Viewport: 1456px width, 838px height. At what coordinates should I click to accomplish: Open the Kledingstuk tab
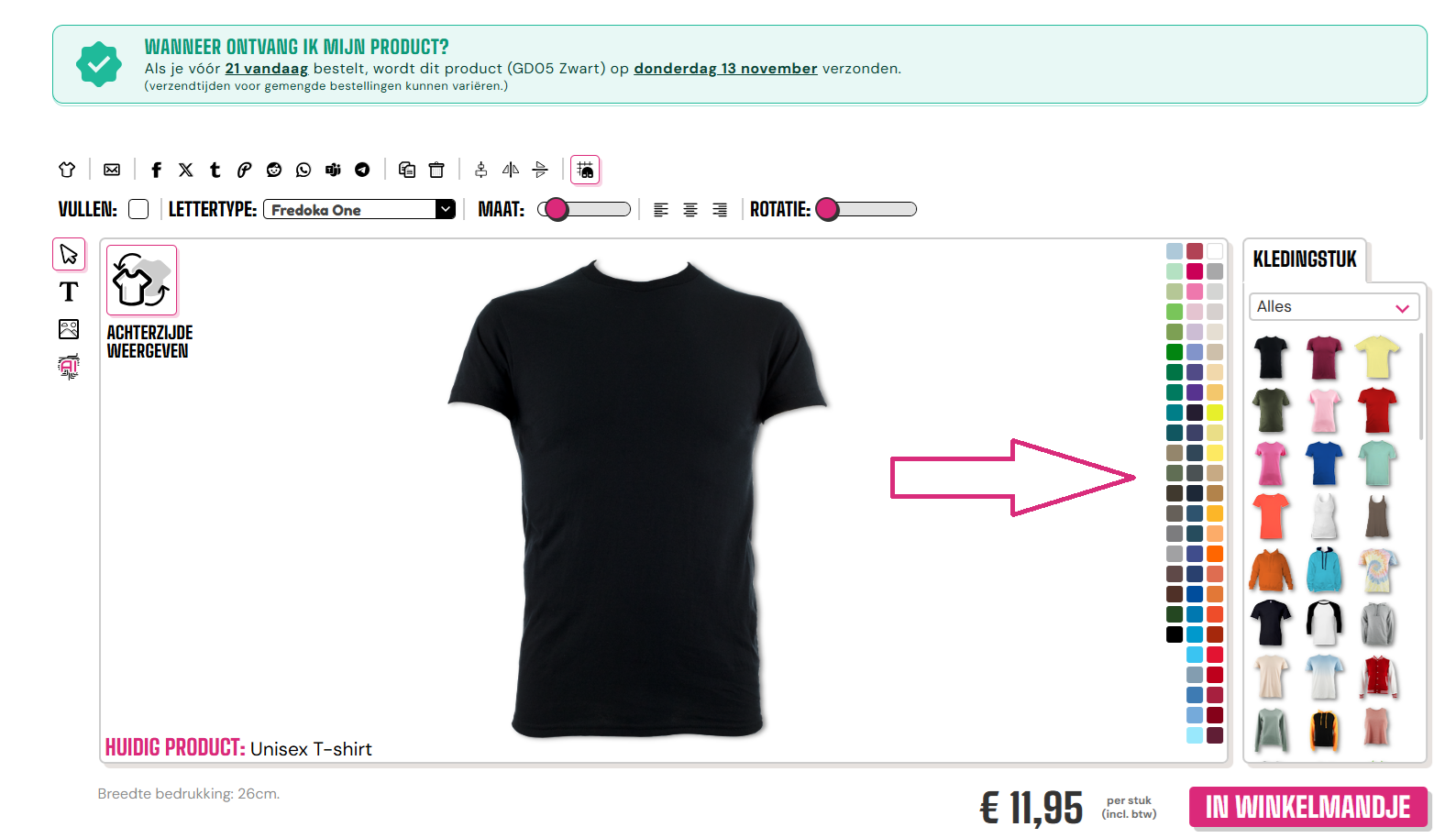[x=1305, y=259]
